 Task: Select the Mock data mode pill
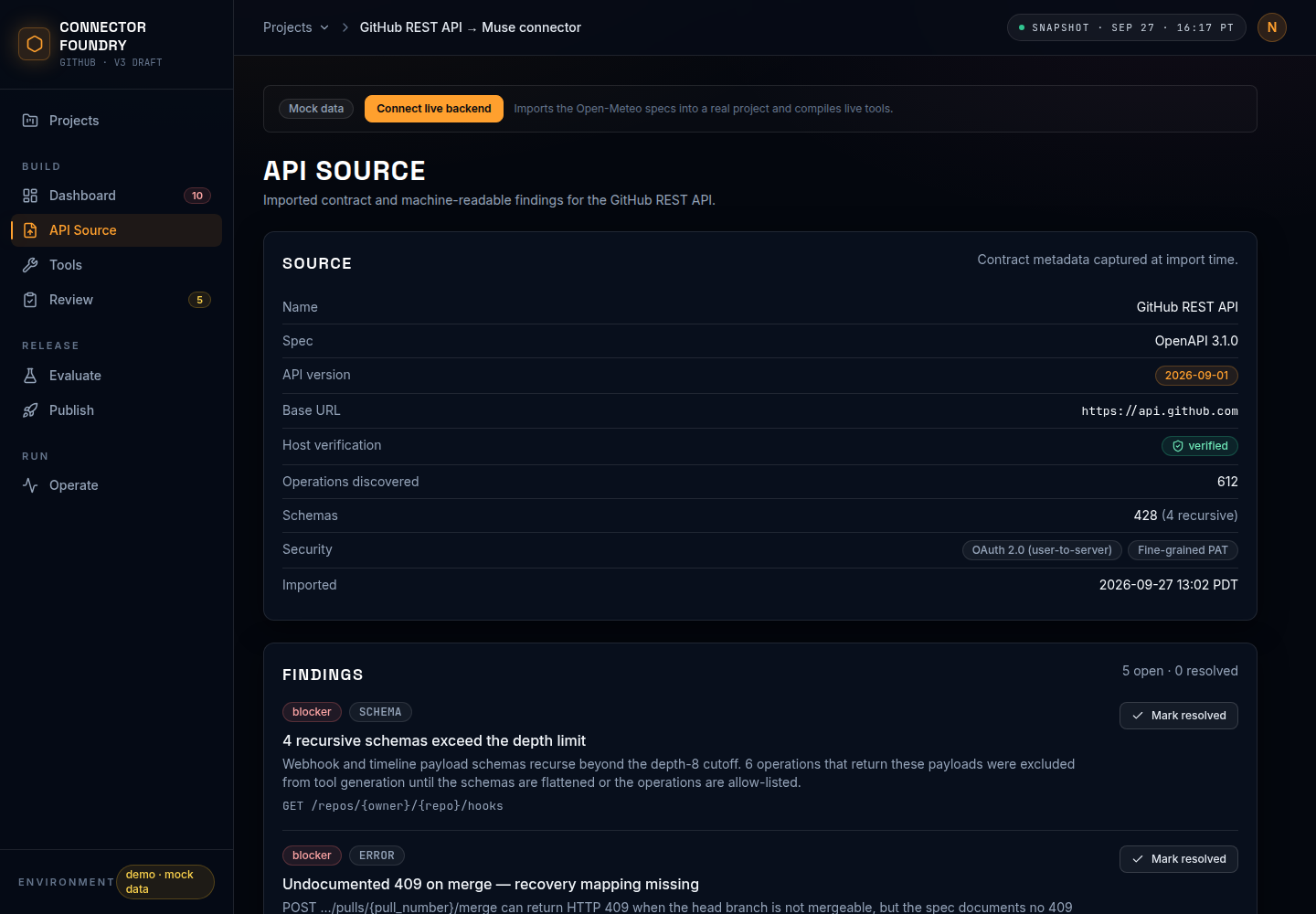tap(316, 109)
